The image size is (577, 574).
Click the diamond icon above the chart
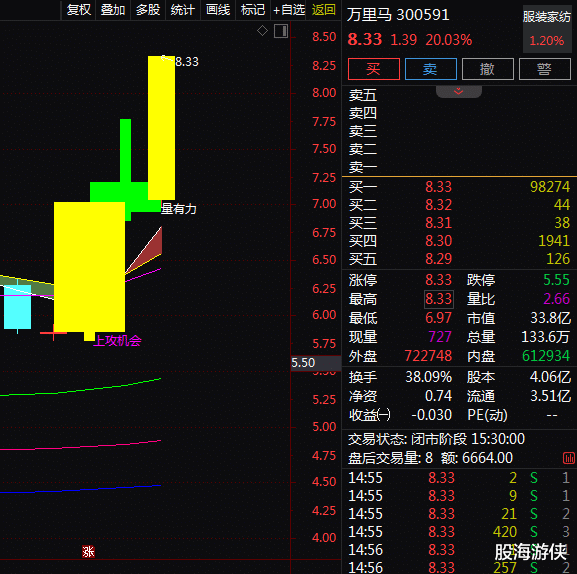tap(262, 31)
